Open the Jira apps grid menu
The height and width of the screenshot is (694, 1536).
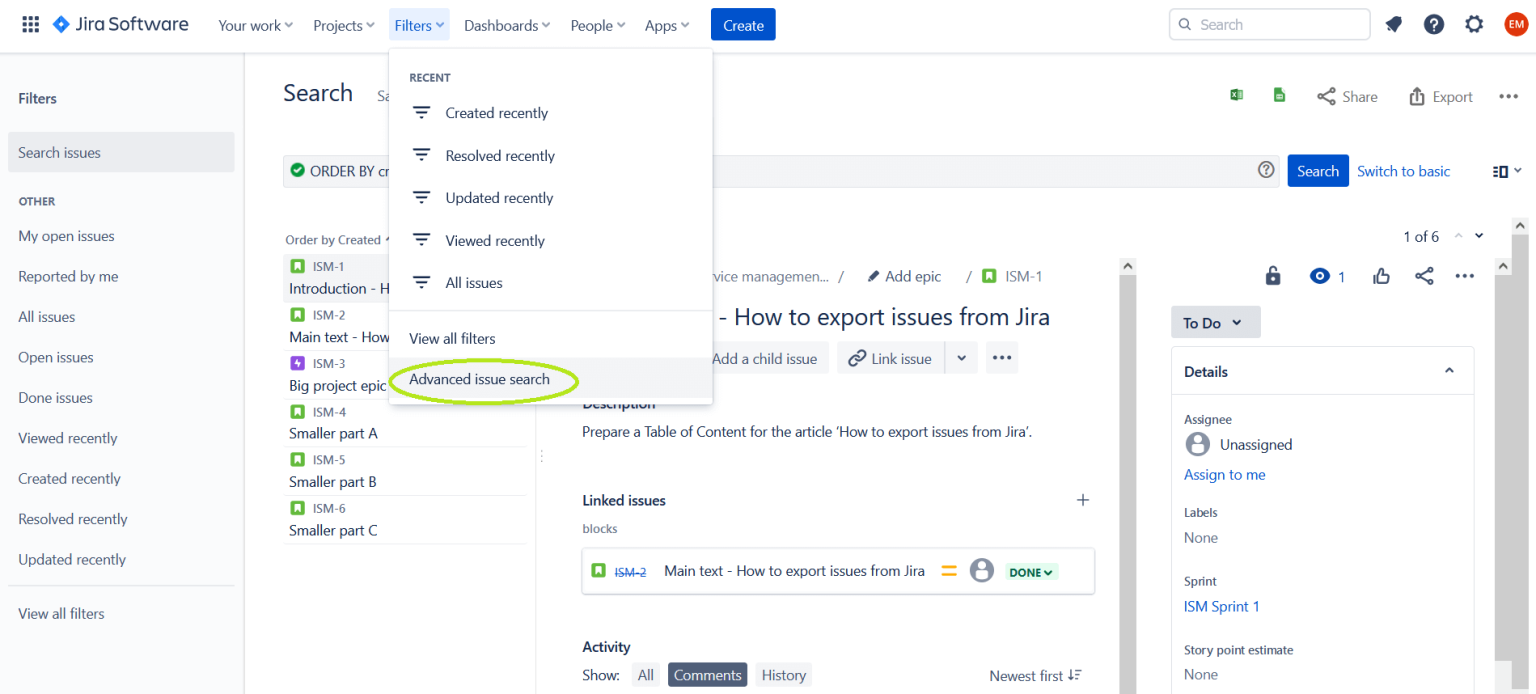pyautogui.click(x=30, y=24)
